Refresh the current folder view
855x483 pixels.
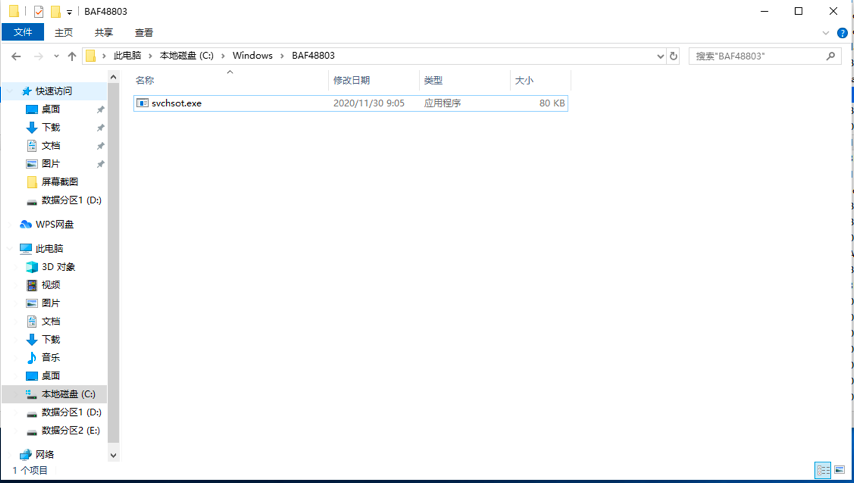(673, 56)
